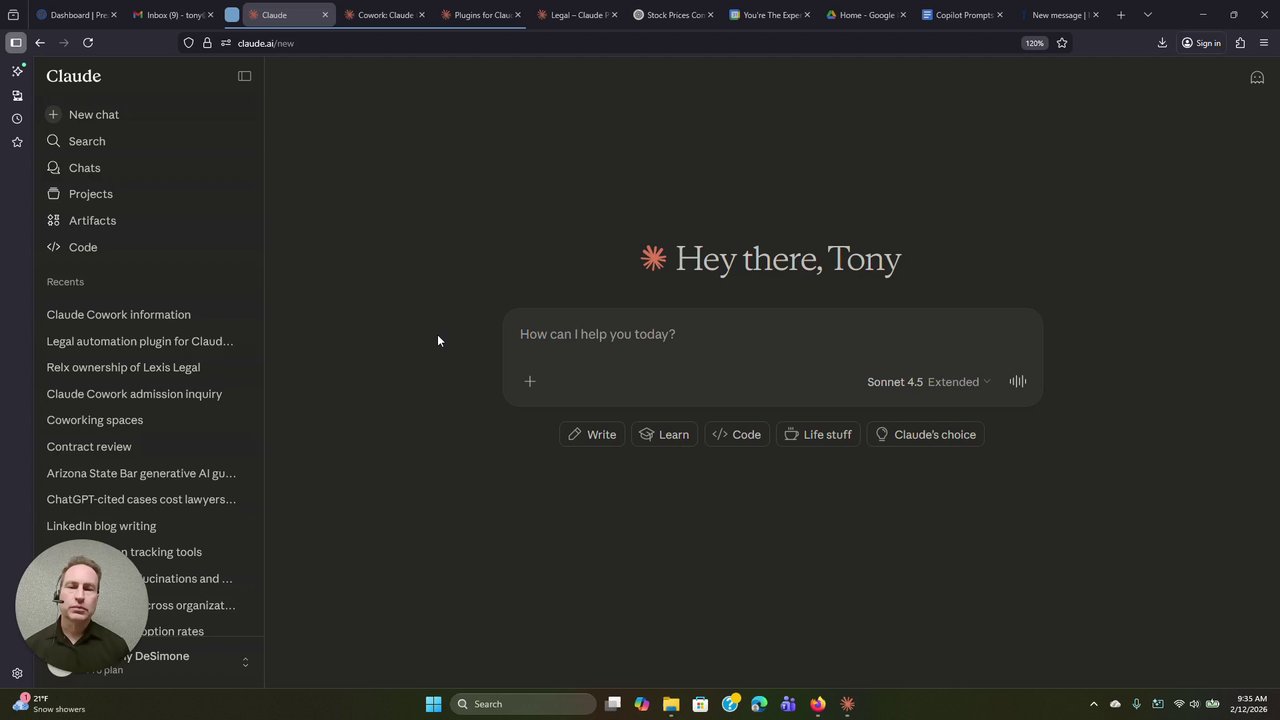Screen dimensions: 1280x720
Task: Open Arizona State Bar generative AI chat
Action: [x=141, y=473]
